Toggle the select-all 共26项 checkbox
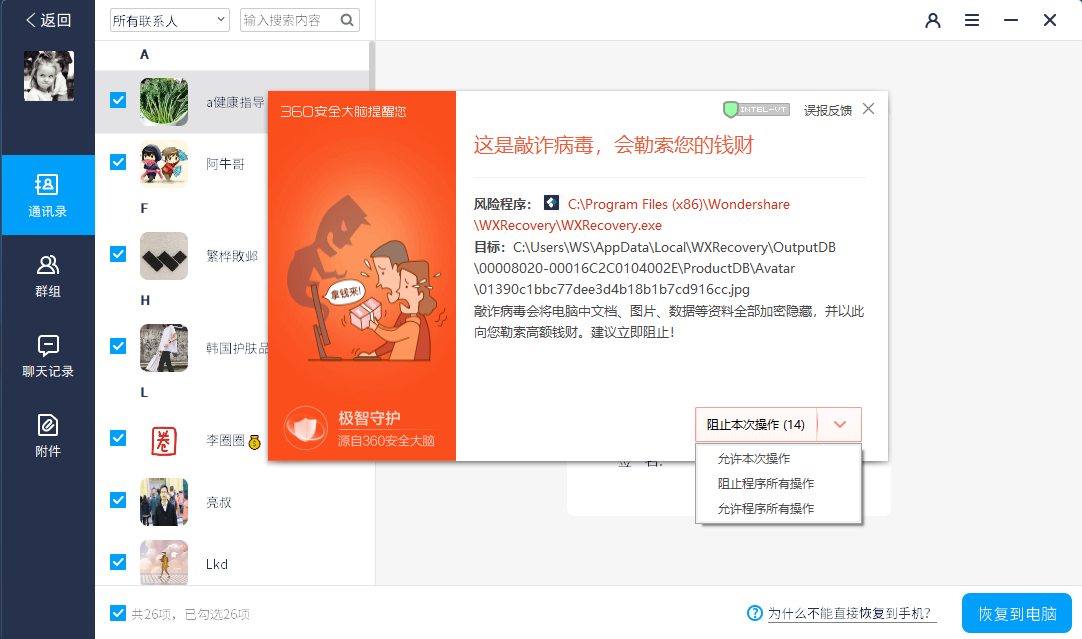 coord(118,613)
